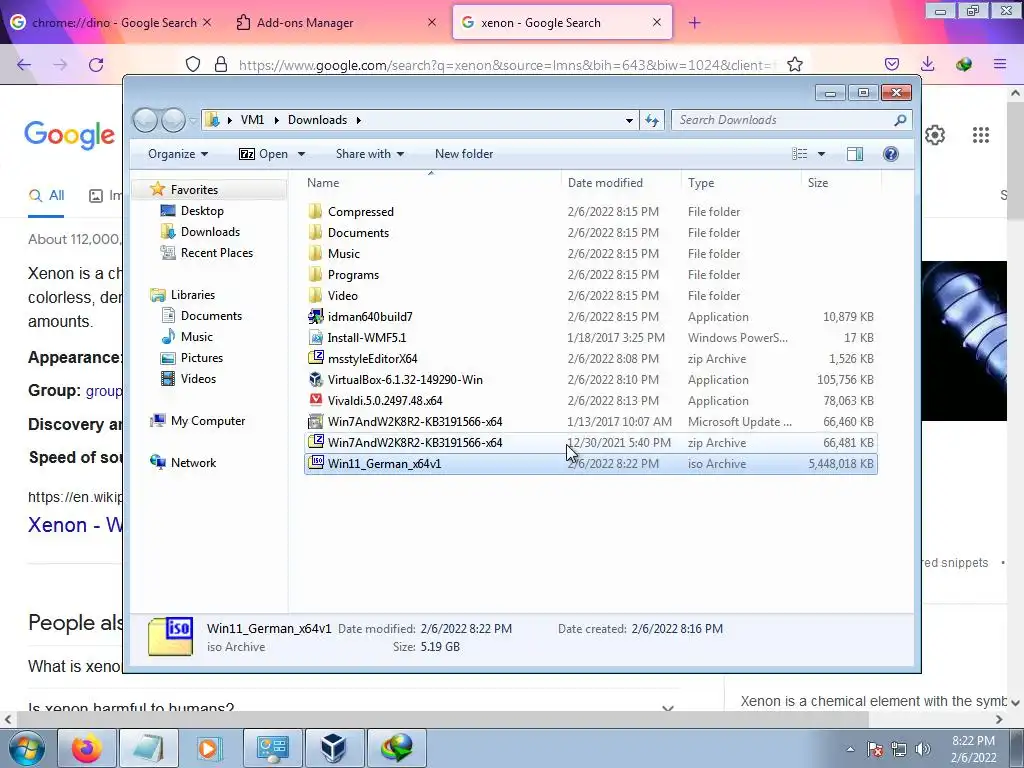This screenshot has width=1024, height=768.
Task: Open the Firefox hamburger menu
Action: [1000, 64]
